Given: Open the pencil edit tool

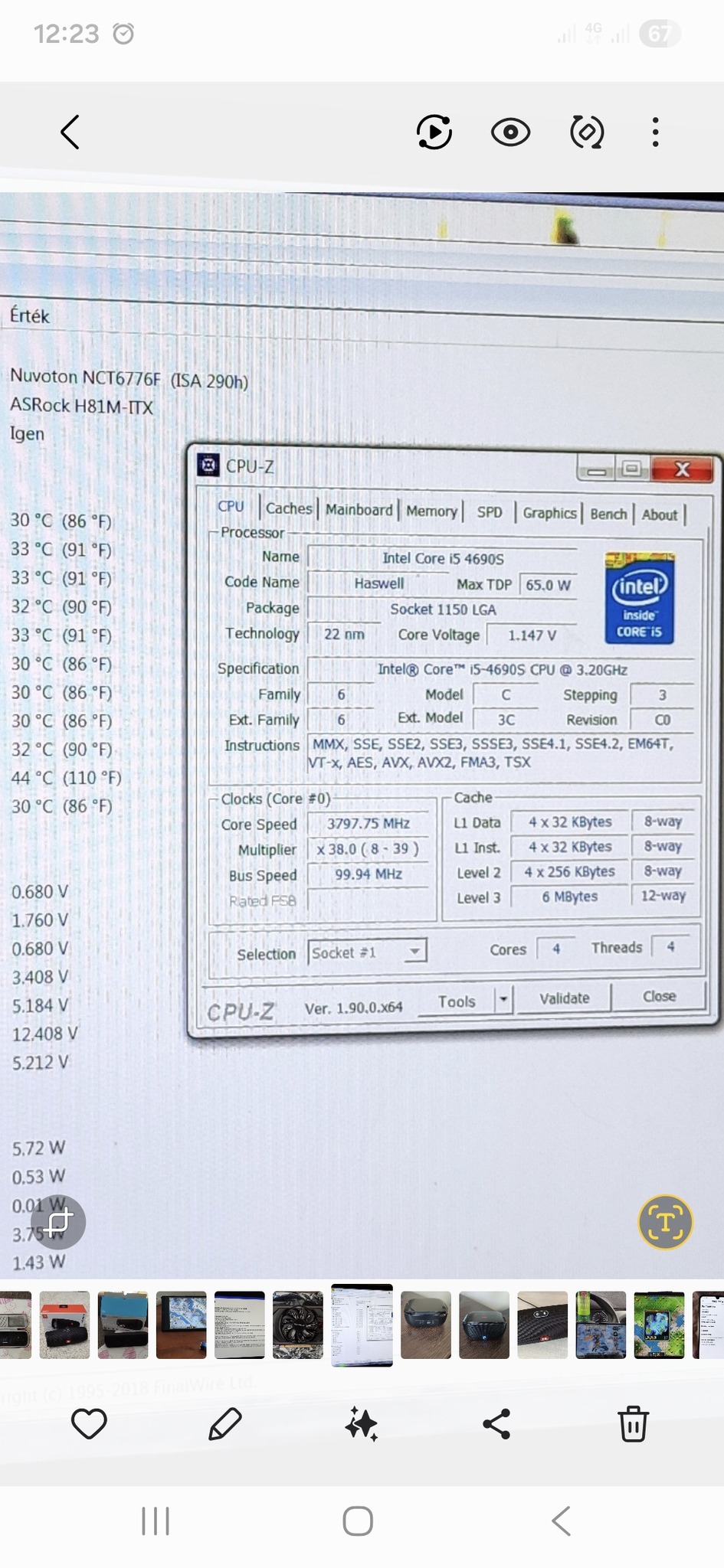Looking at the screenshot, I should (225, 1423).
